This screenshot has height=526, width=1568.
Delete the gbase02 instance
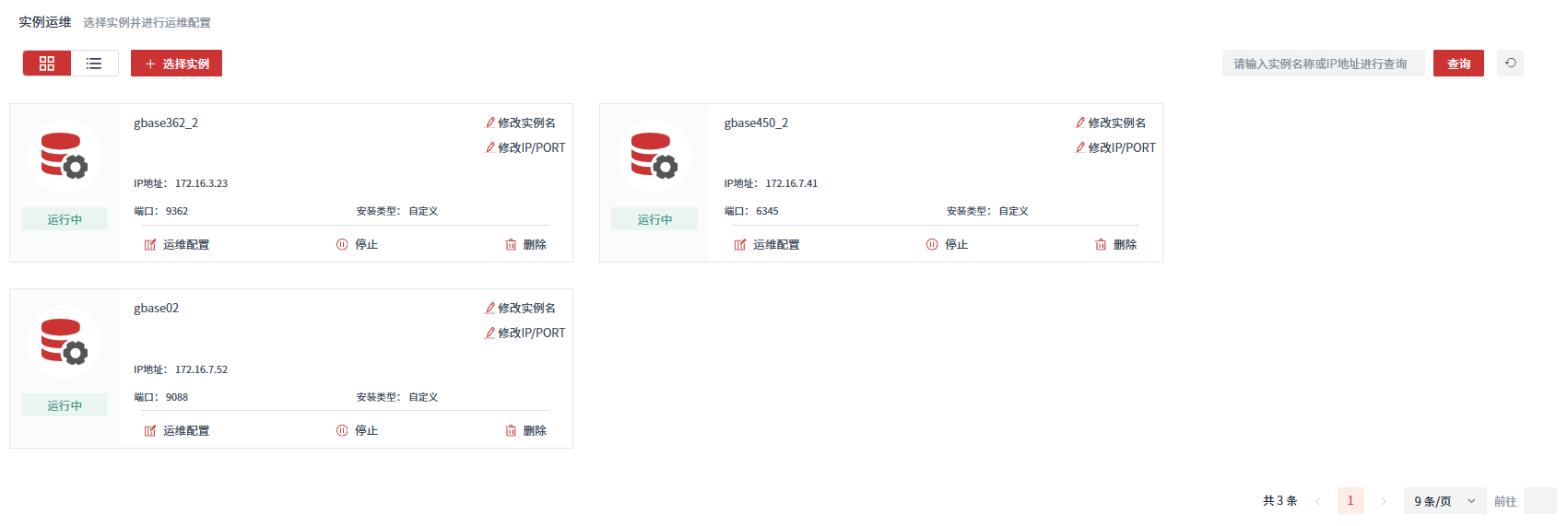[x=525, y=431]
